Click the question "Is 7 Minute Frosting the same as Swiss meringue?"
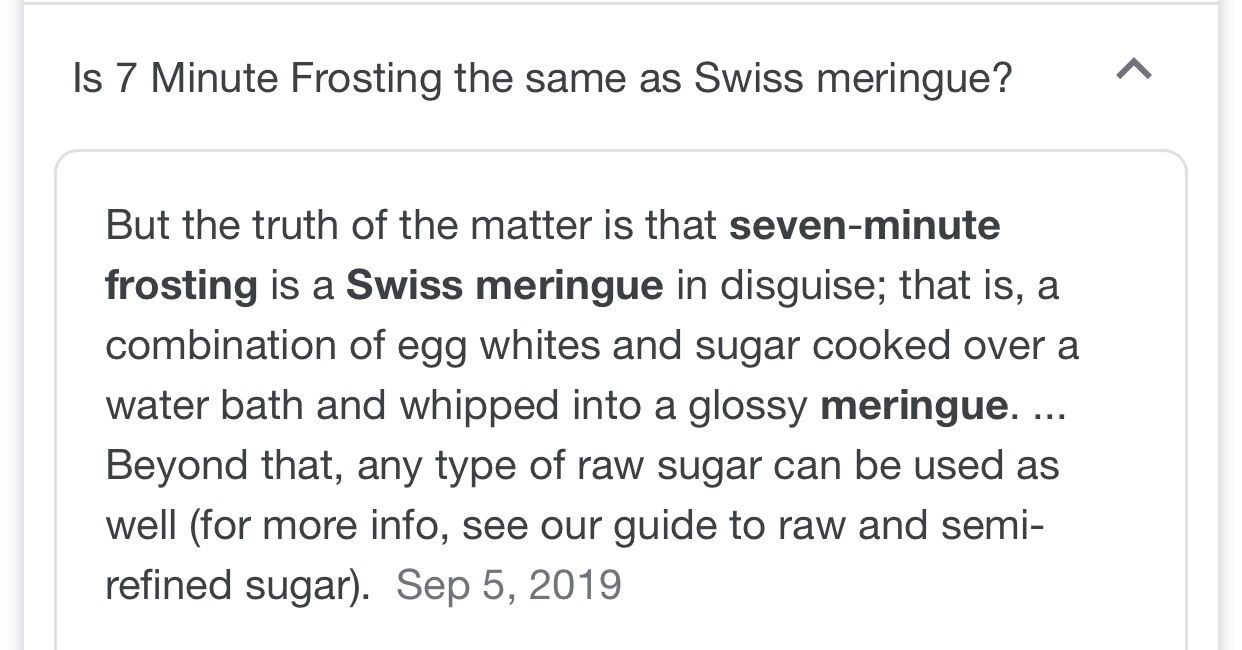1242x650 pixels. tap(542, 78)
